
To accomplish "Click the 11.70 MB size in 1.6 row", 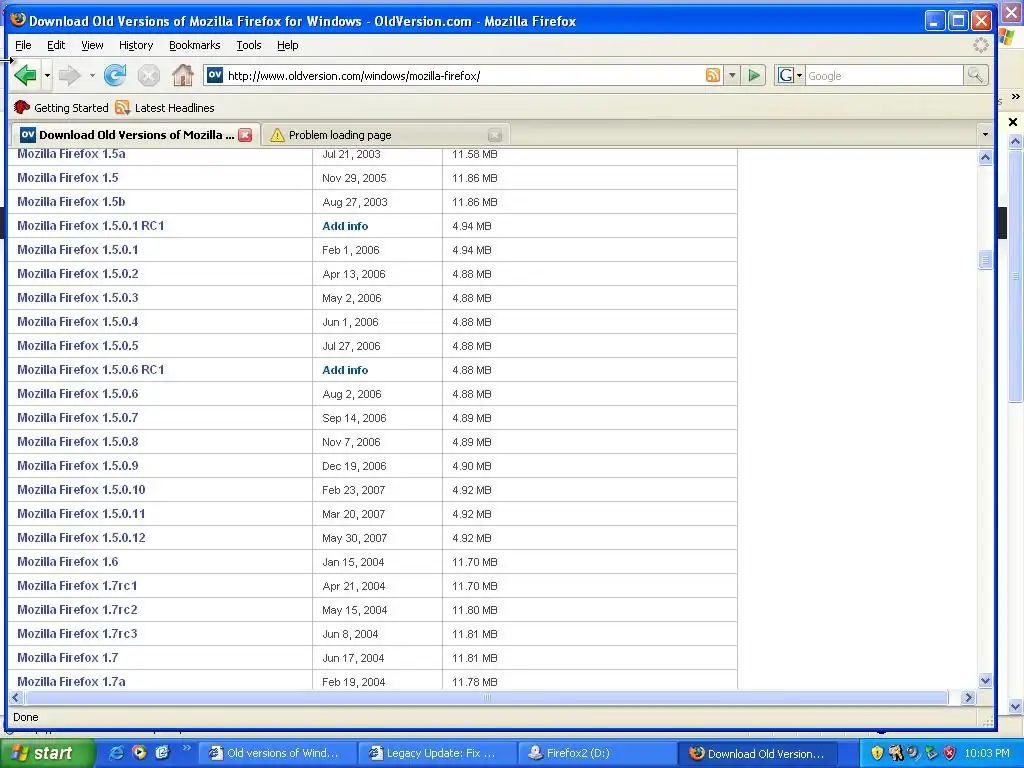I will pyautogui.click(x=475, y=562).
